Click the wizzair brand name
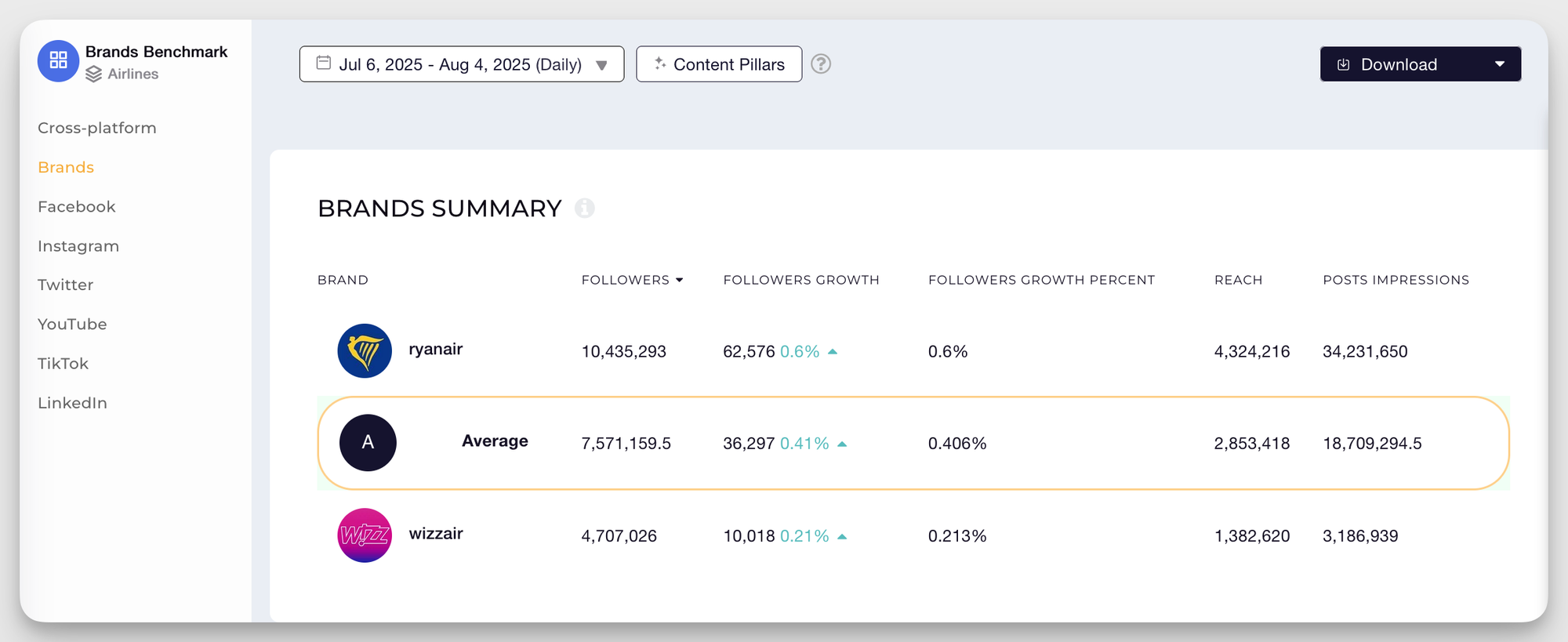 click(x=436, y=534)
